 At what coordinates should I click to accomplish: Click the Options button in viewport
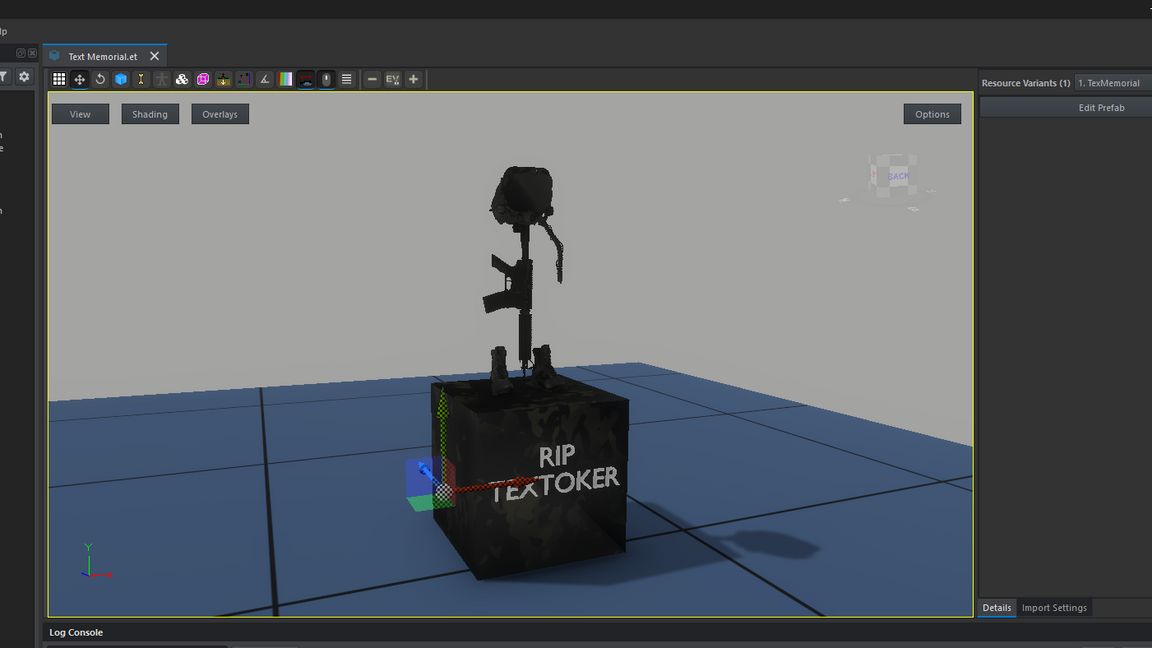[932, 114]
